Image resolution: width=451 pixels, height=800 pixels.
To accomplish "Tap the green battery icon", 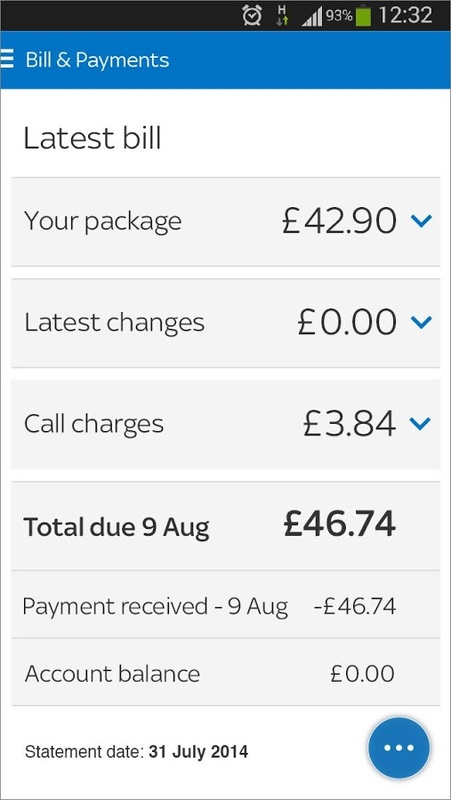I will (364, 16).
